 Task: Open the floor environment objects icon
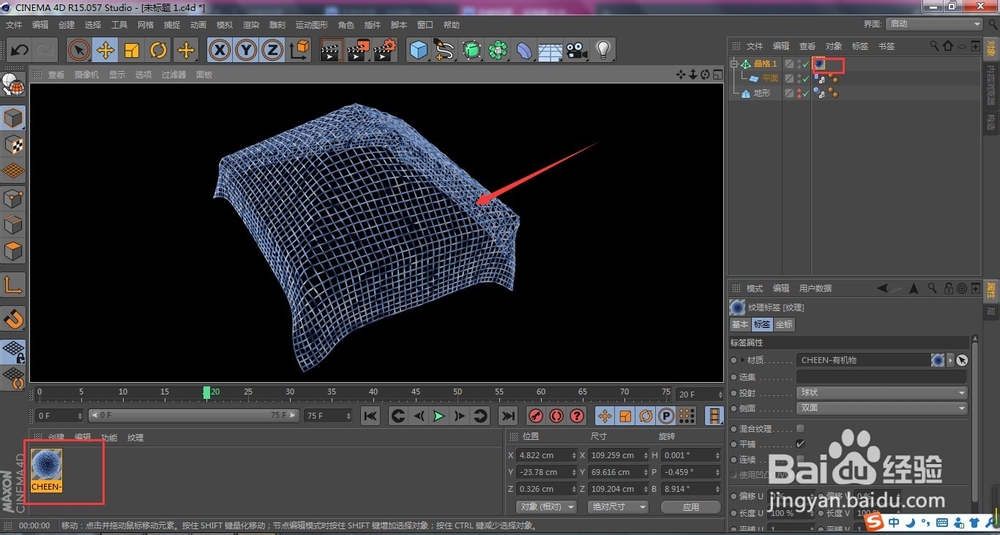550,50
